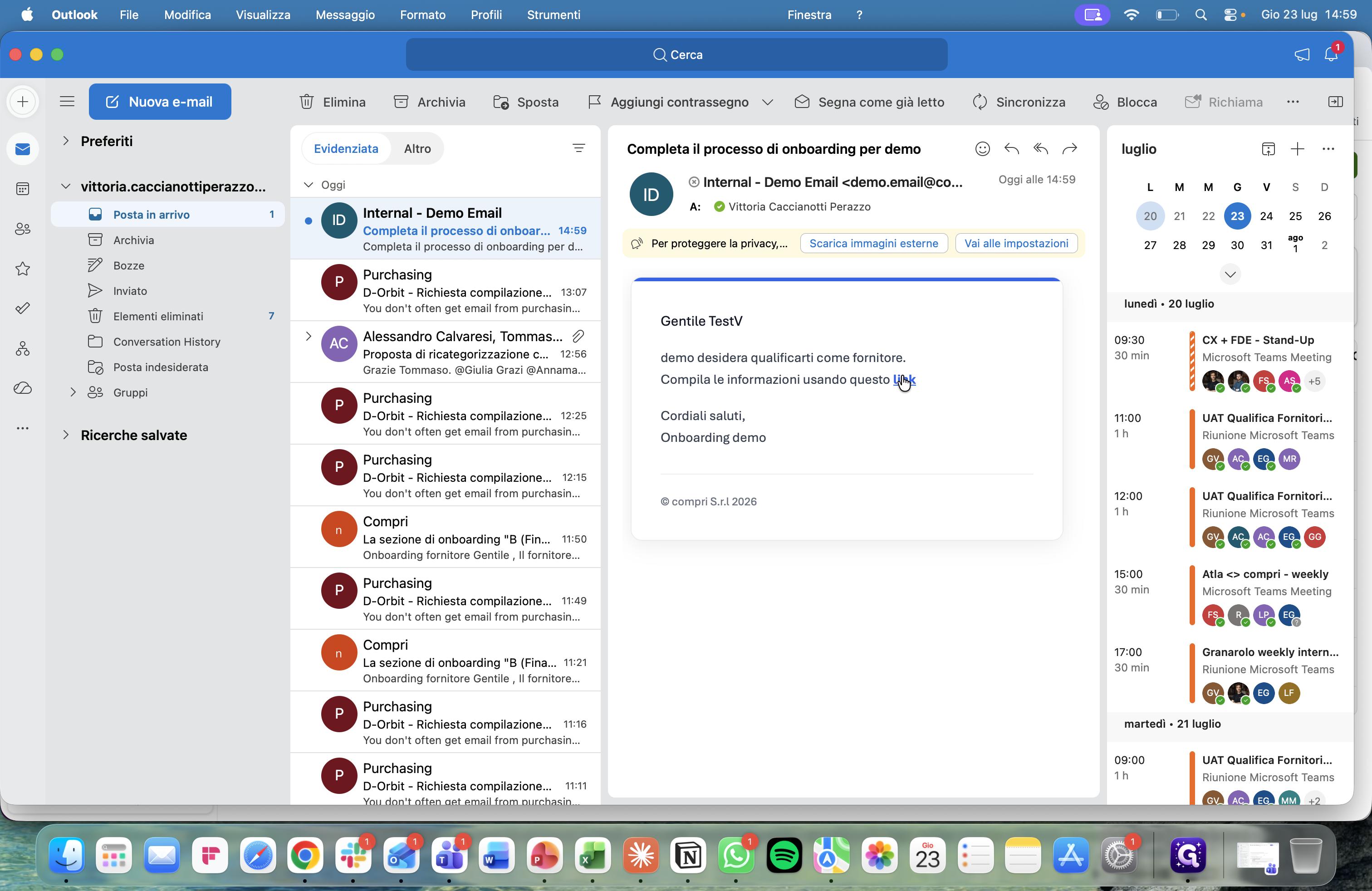Toggle the right calendar pane visibility icon

1335,102
